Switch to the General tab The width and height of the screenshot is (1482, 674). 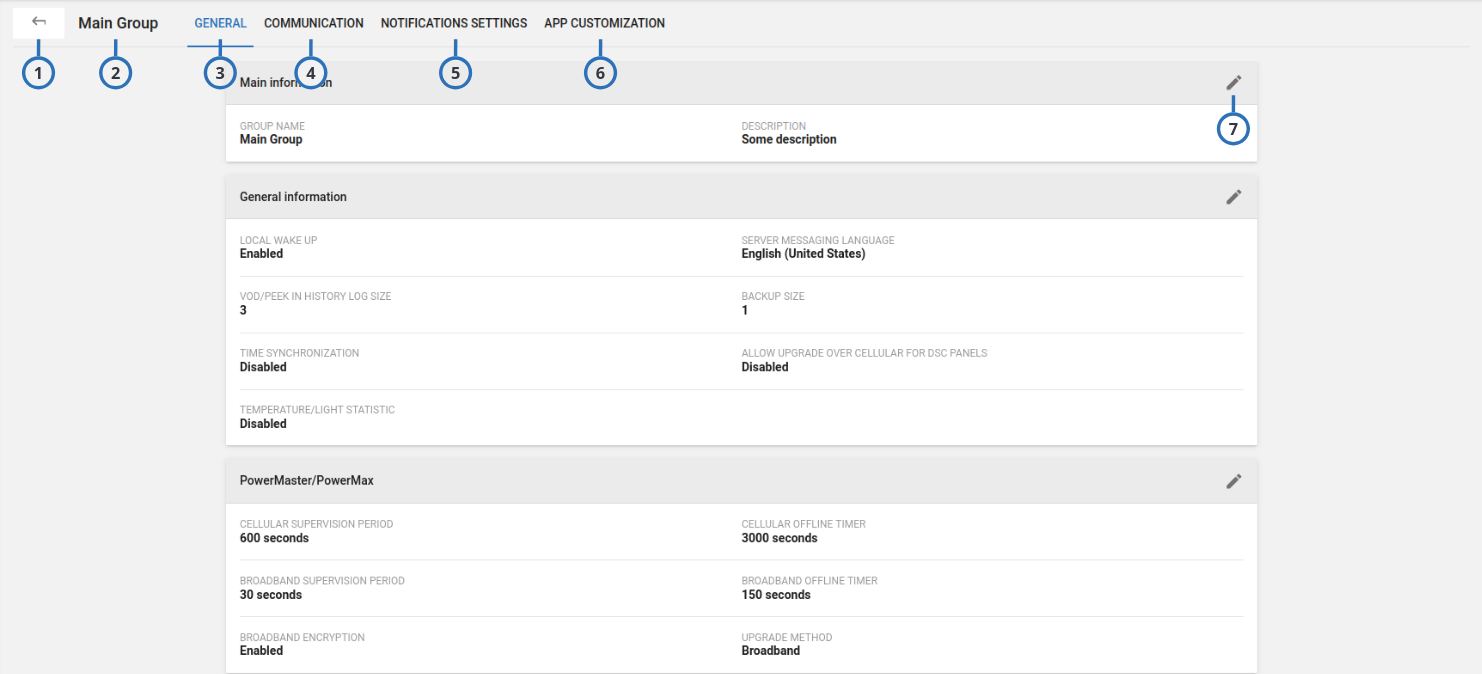[220, 23]
